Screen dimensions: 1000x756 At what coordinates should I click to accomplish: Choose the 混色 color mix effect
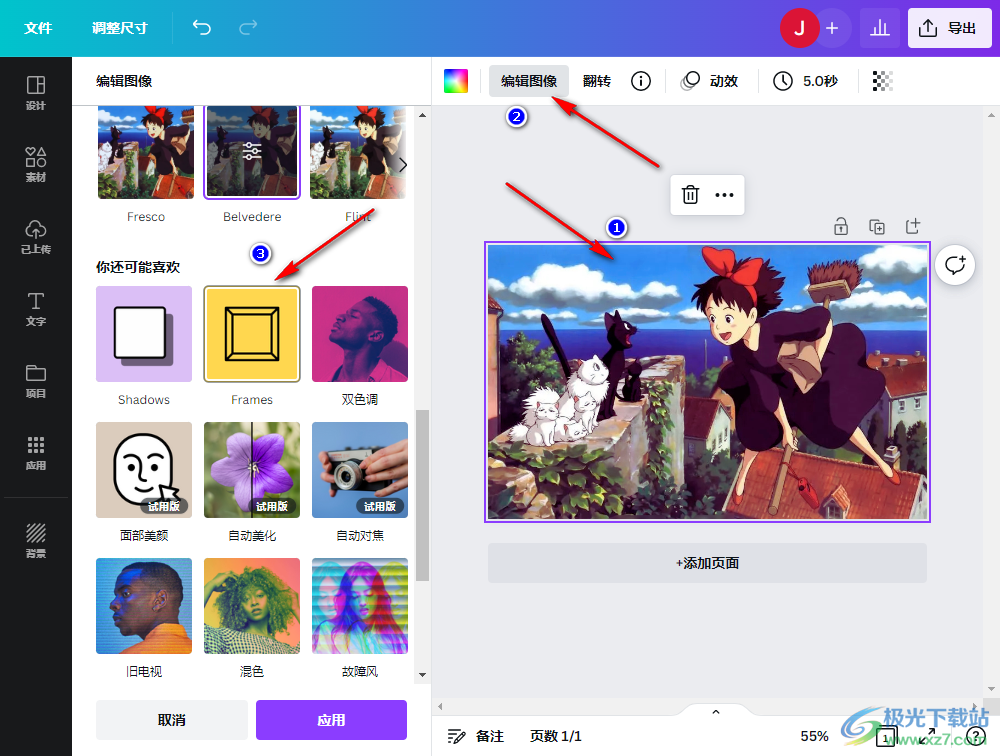click(252, 606)
